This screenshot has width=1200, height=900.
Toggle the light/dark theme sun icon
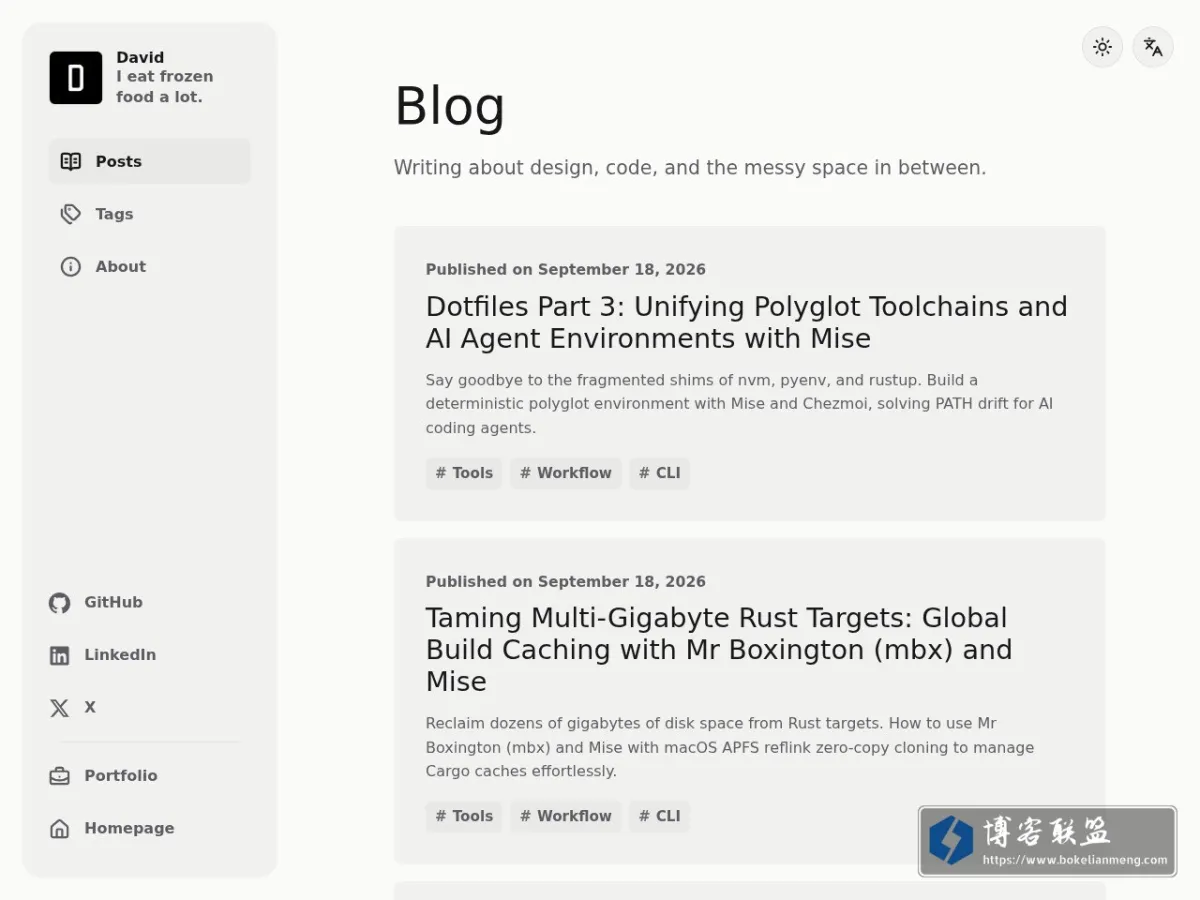coord(1102,47)
